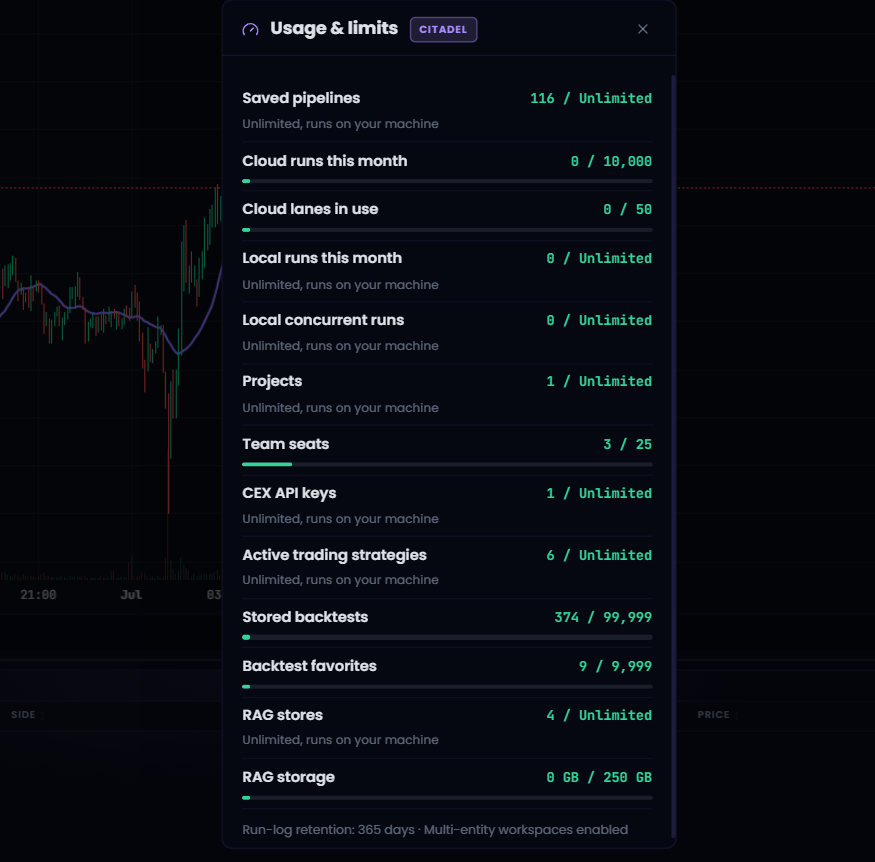Click the Run-log retention footer text
The image size is (875, 862).
click(x=435, y=830)
